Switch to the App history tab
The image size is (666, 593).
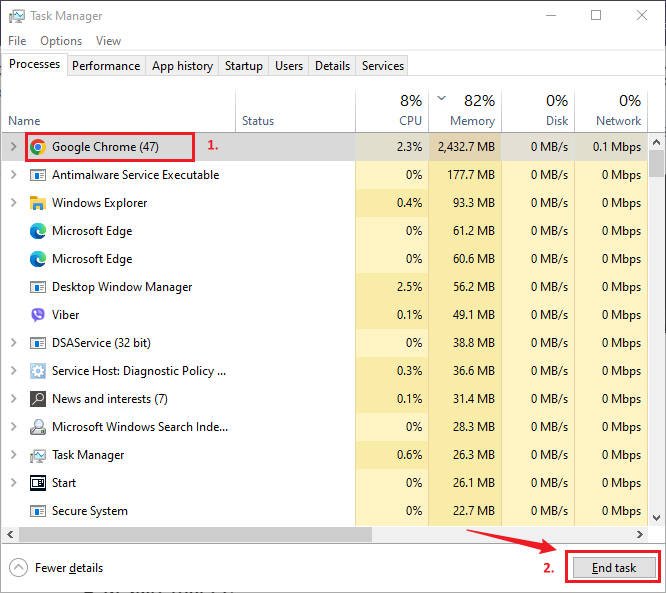coord(182,66)
